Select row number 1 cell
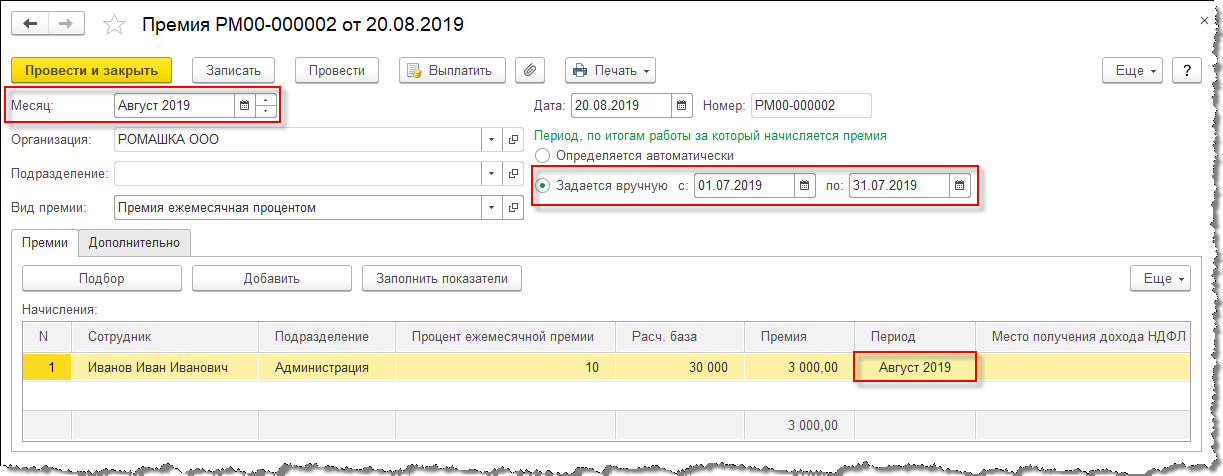The height and width of the screenshot is (476, 1223). [46, 367]
